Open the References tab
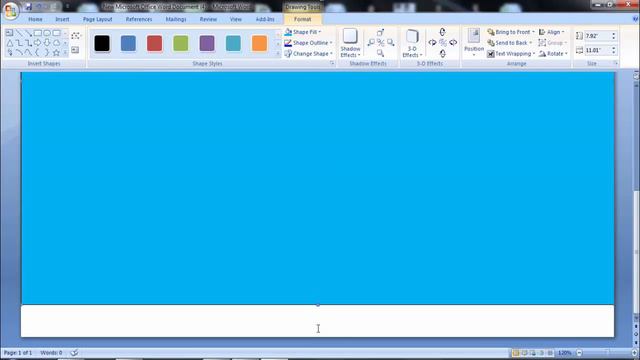 (139, 19)
